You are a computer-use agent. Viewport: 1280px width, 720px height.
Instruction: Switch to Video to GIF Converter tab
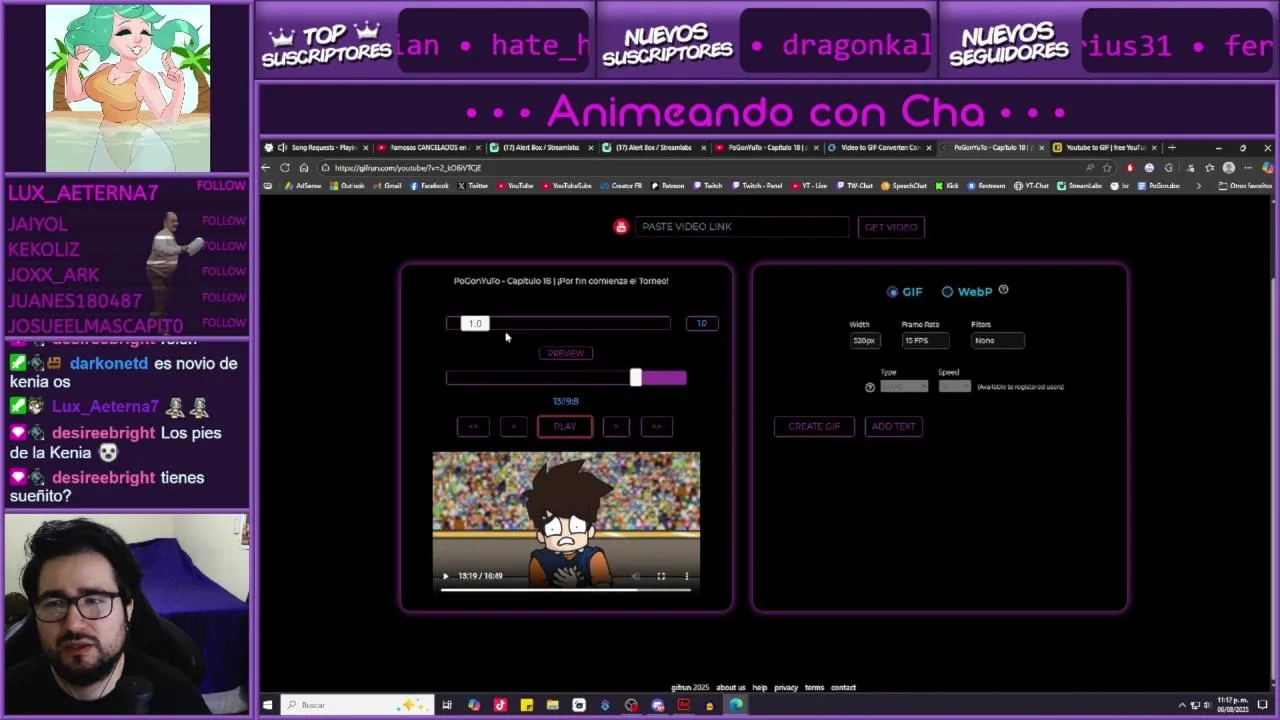click(x=879, y=148)
